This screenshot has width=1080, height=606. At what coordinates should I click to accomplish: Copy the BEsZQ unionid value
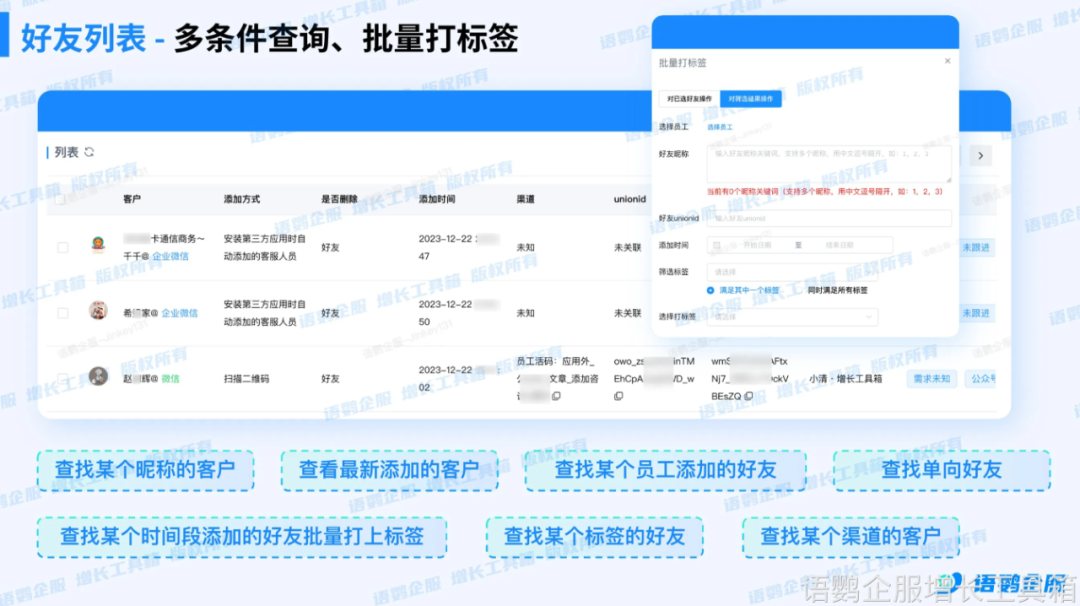(748, 396)
